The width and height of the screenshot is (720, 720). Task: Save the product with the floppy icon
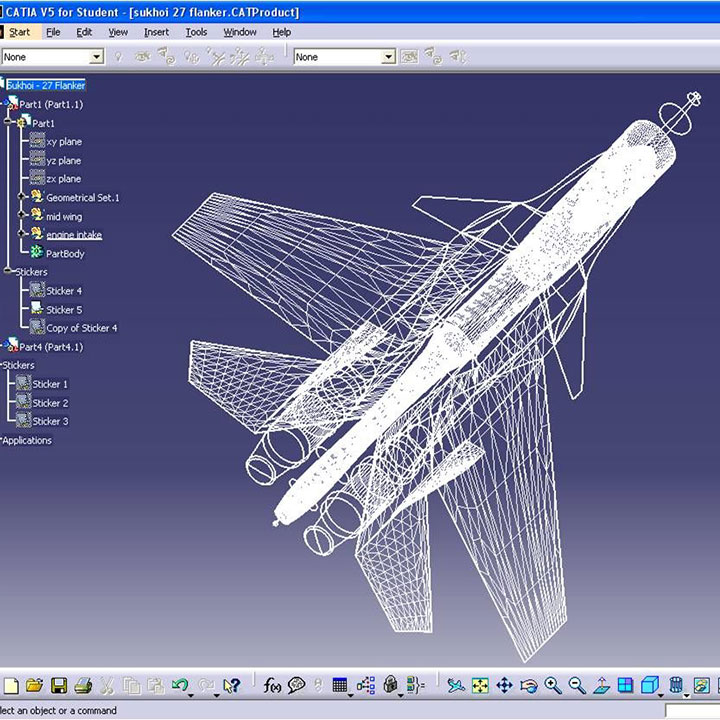click(x=59, y=686)
